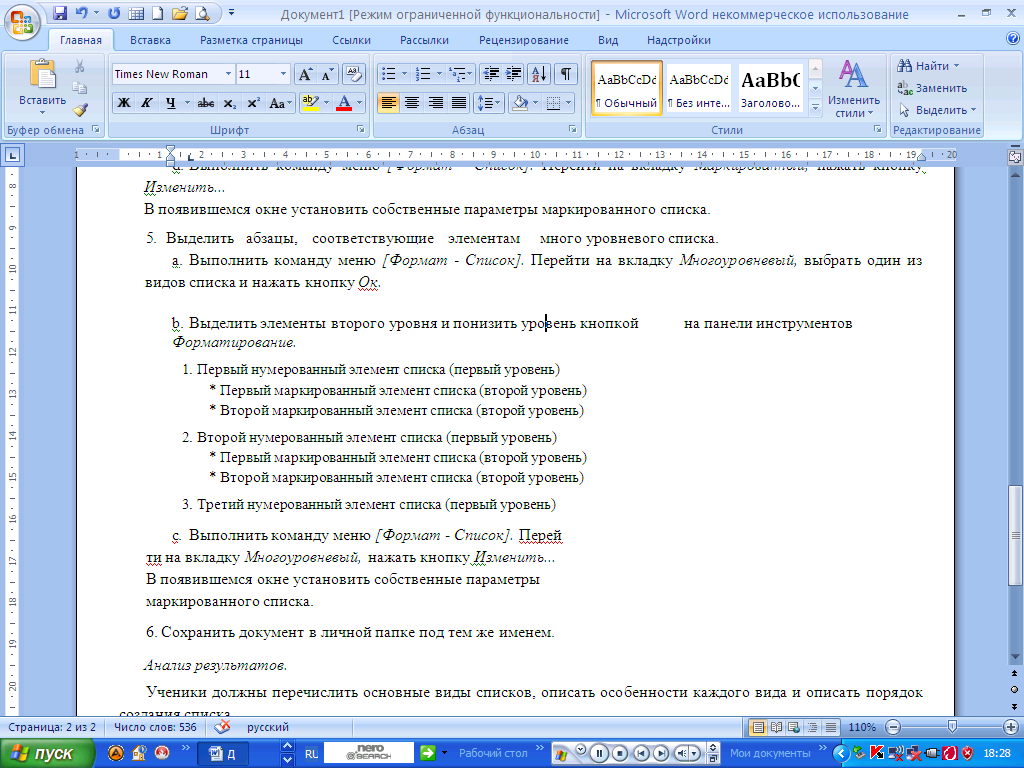Select the Обычный style
The image size is (1024, 768).
[627, 88]
